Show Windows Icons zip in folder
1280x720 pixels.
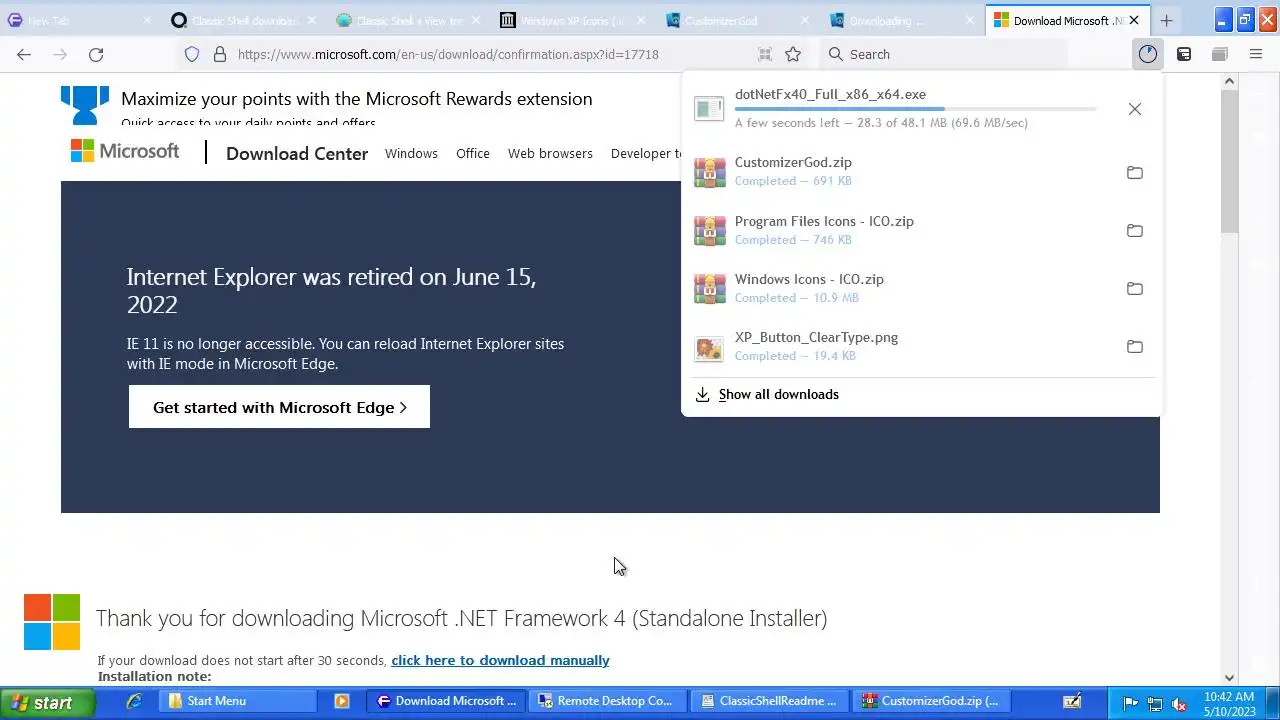1134,288
